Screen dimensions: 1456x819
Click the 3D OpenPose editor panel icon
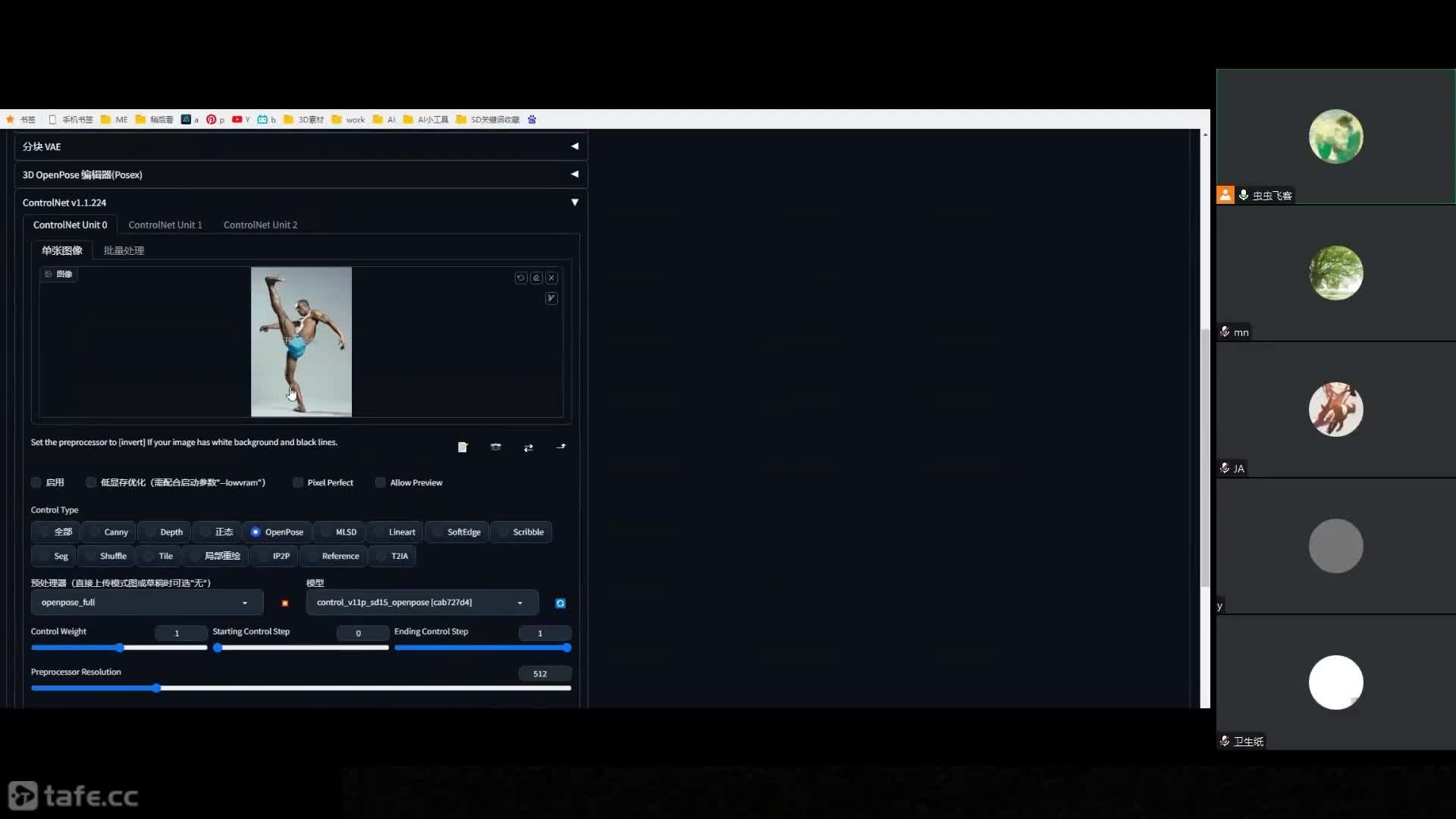point(575,174)
